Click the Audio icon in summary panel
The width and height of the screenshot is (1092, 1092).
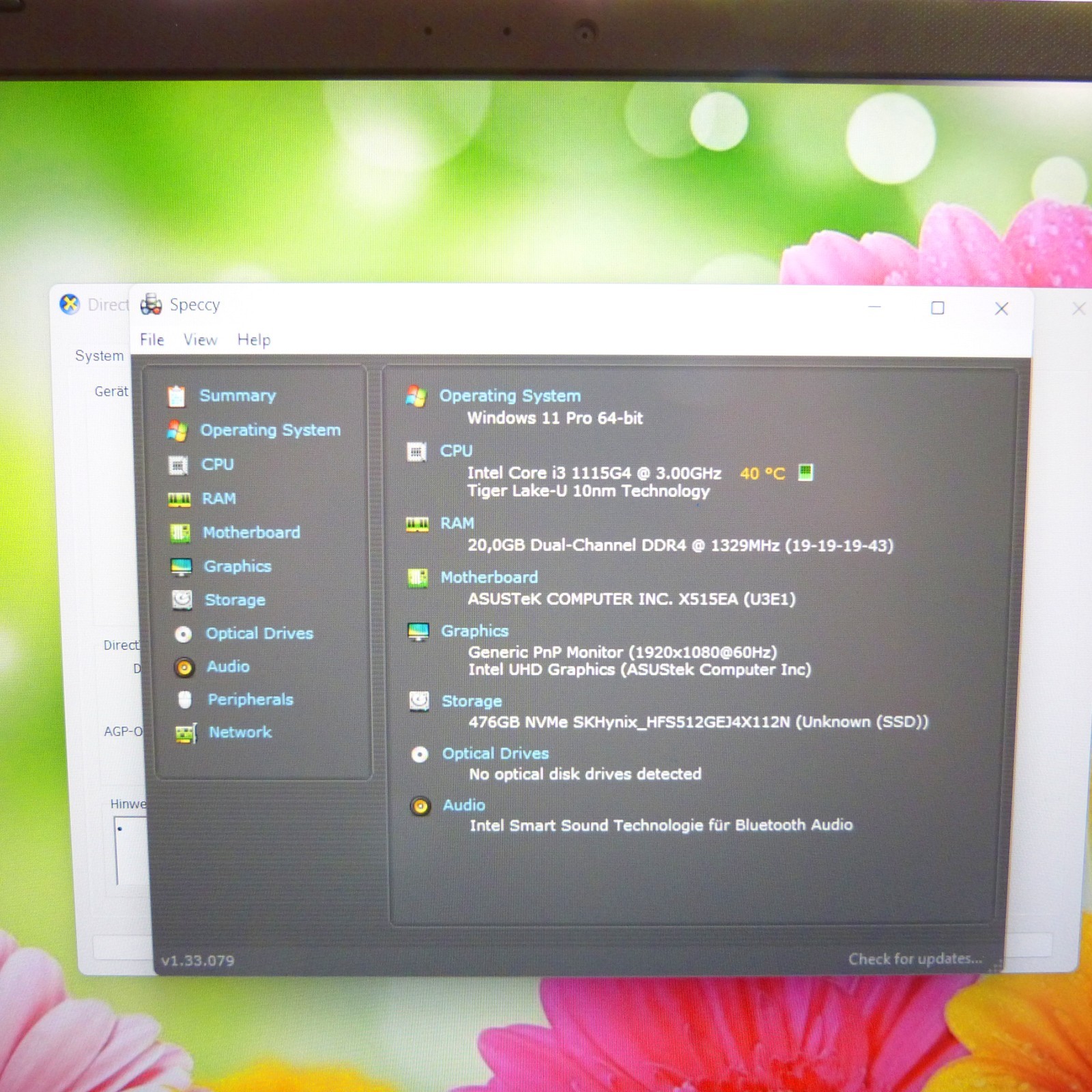click(420, 806)
